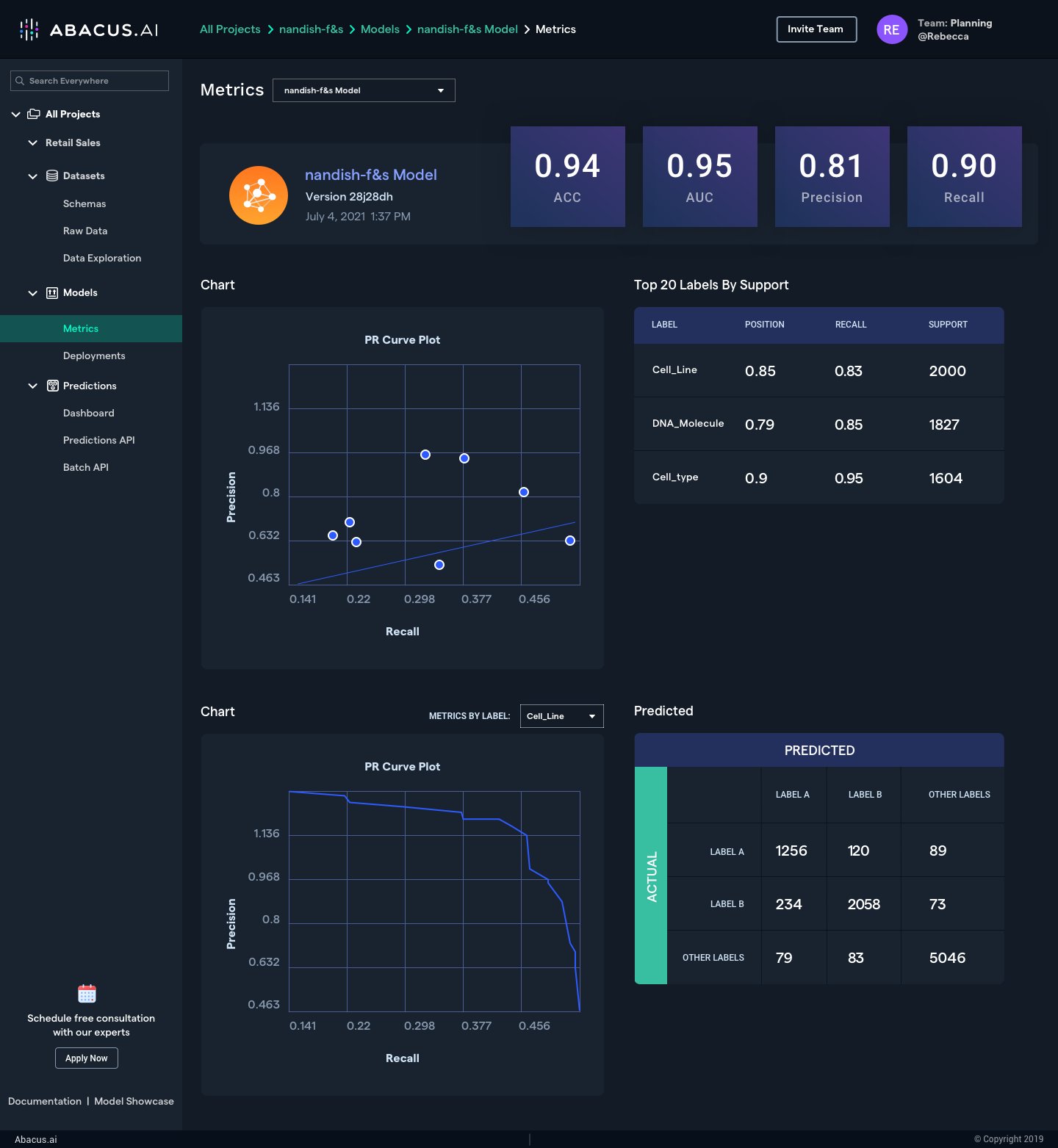
Task: Click the POSITION column header
Action: pos(764,325)
